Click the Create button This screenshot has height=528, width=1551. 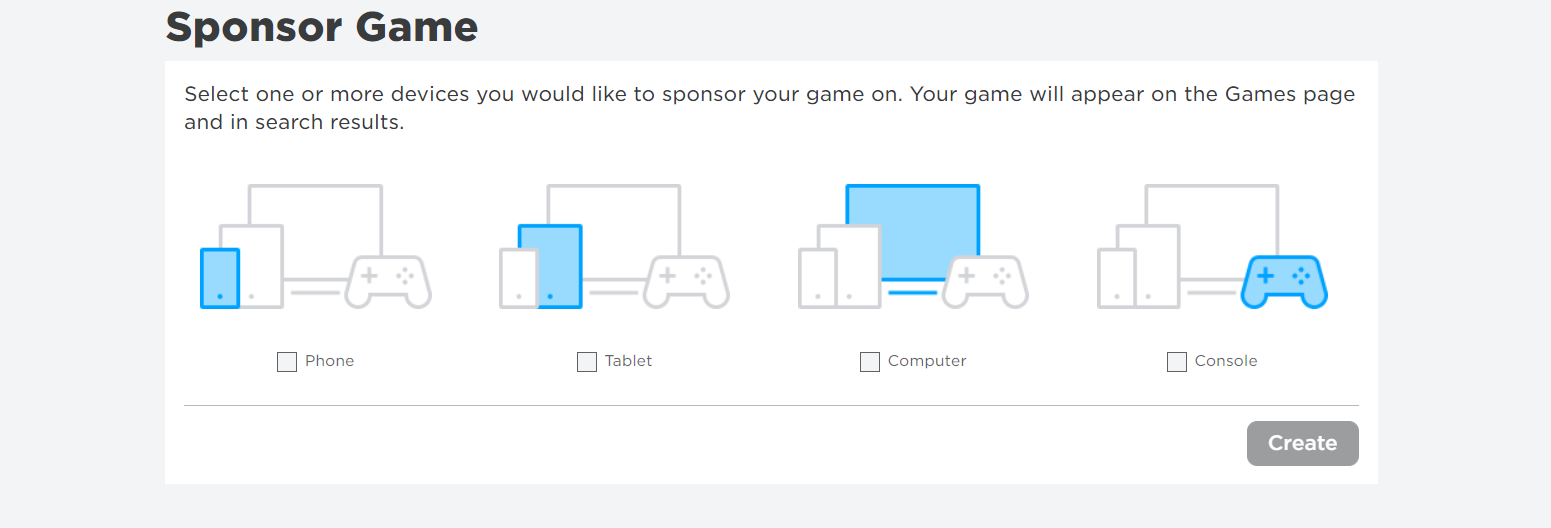[x=1303, y=443]
